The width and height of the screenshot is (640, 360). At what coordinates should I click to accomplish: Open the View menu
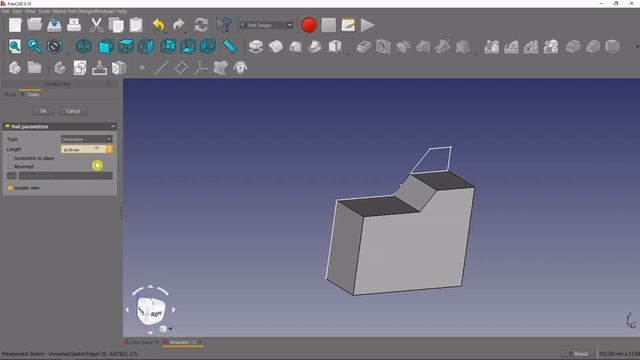coord(30,11)
